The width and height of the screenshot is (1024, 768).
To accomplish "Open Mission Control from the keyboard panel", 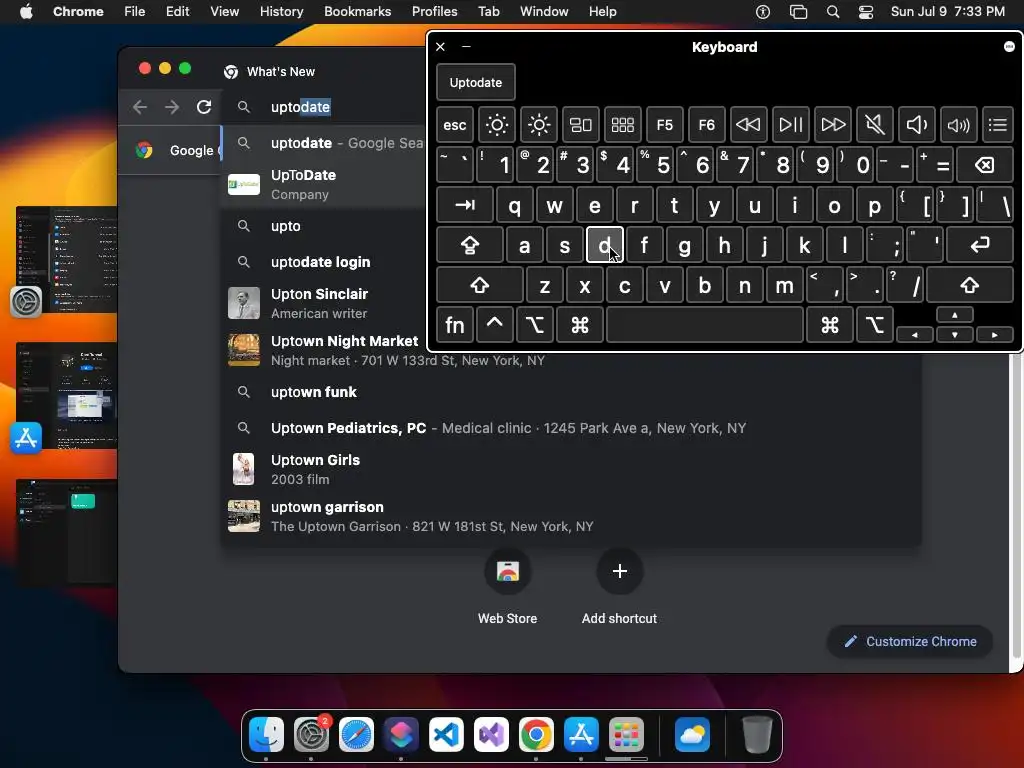I will tap(581, 125).
